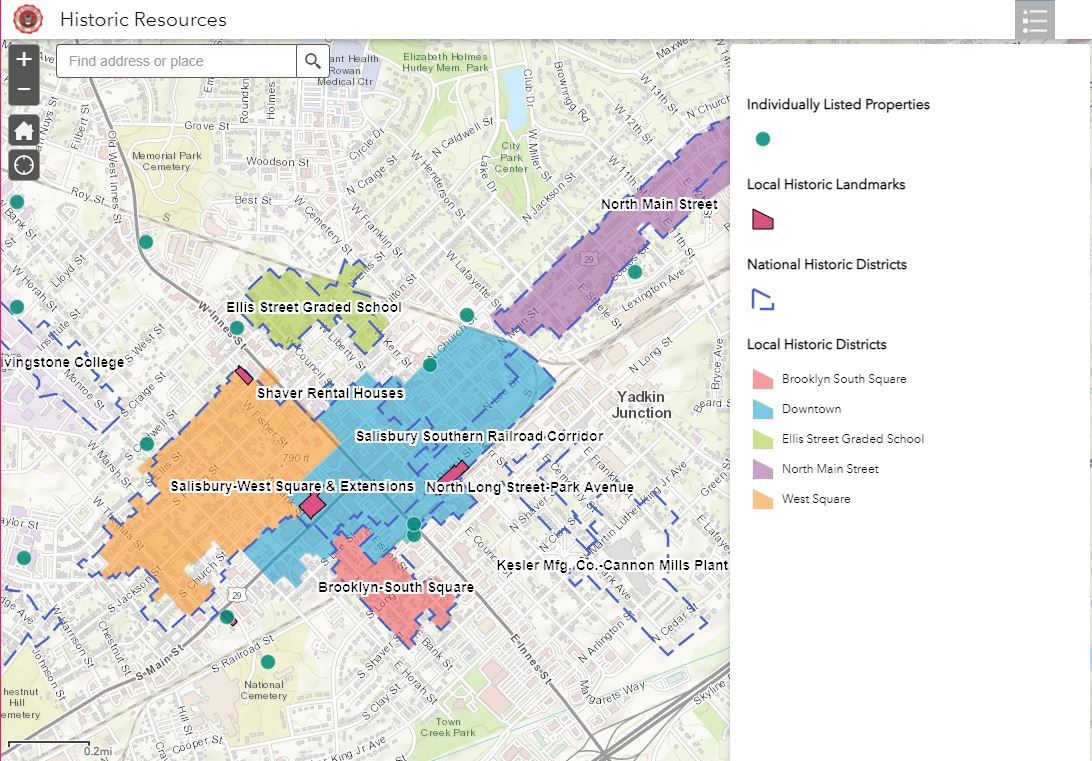Pick the West Square orange swatch
The width and height of the screenshot is (1092, 761).
pos(763,499)
